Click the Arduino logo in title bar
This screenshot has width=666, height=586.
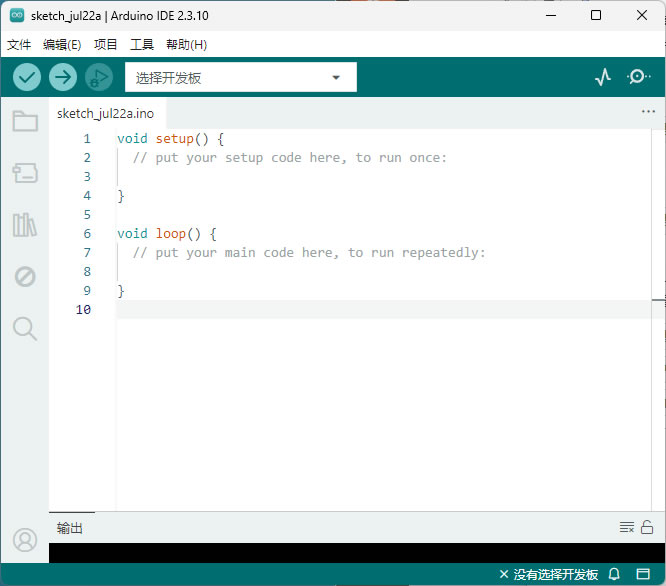17,15
